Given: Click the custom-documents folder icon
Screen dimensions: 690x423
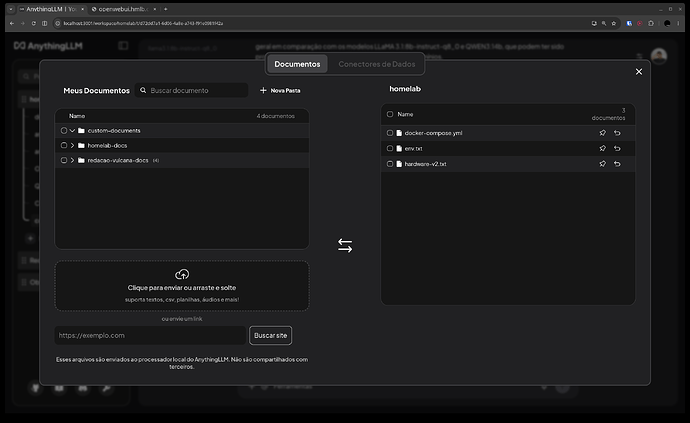Looking at the screenshot, I should click(x=81, y=131).
